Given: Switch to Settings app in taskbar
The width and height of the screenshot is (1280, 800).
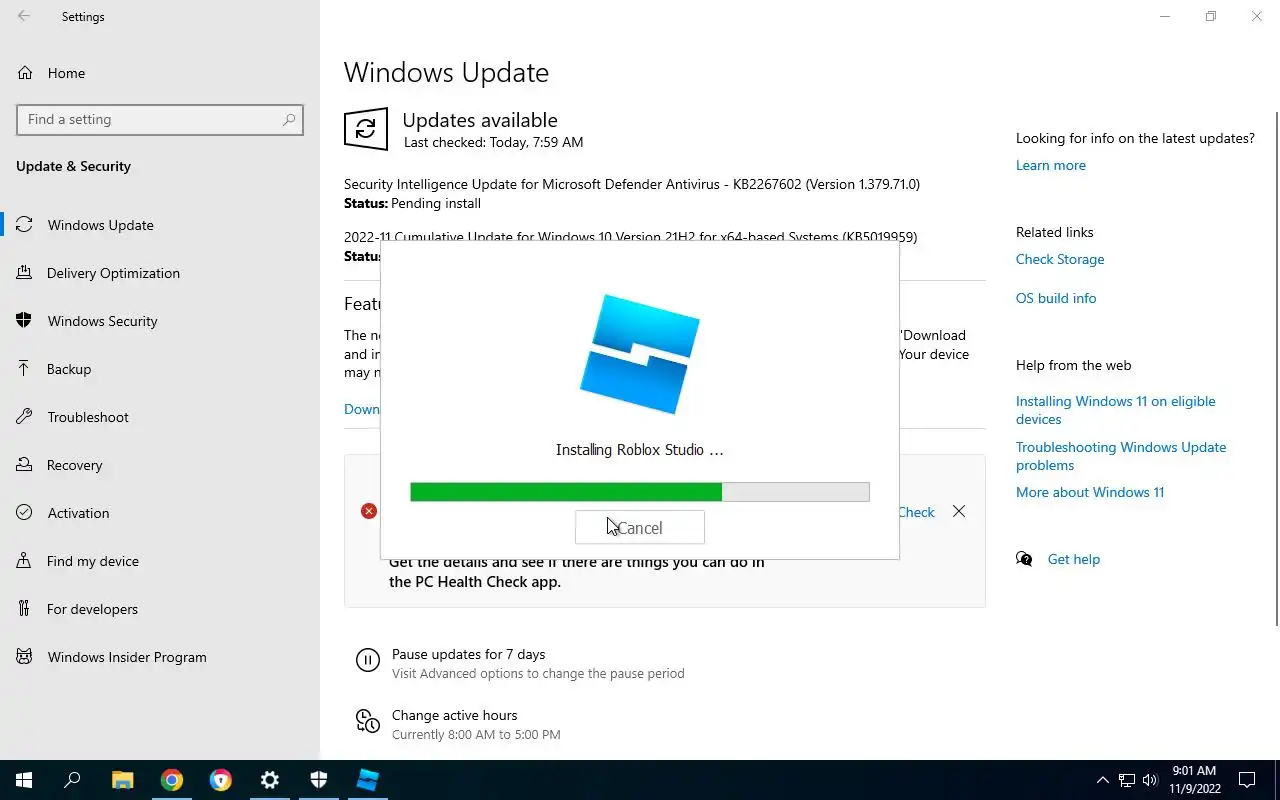Looking at the screenshot, I should [x=270, y=780].
